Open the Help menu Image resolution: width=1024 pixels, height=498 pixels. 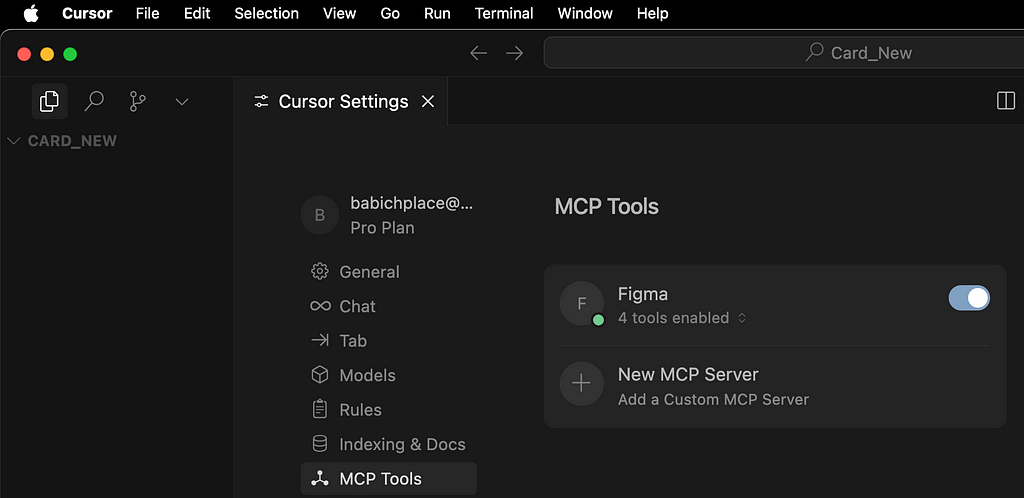[x=652, y=14]
